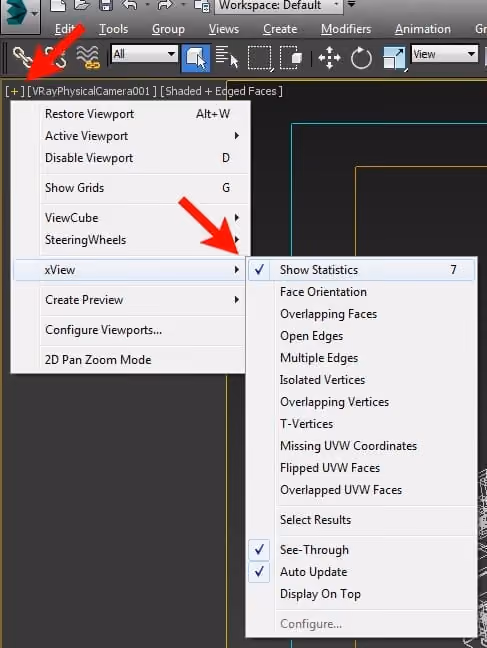Click the Open File icon

82,5
